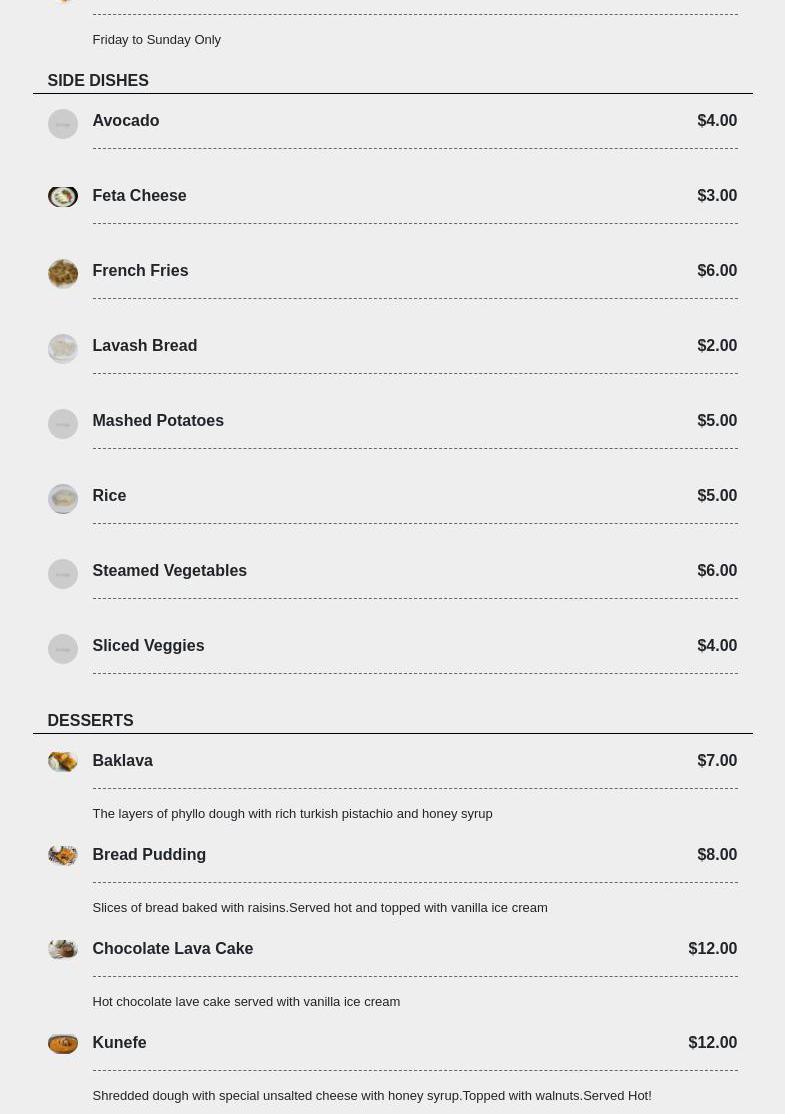Image resolution: width=785 pixels, height=1114 pixels.
Task: Choose Steamed Vegetables from side dishes
Action: click(169, 571)
